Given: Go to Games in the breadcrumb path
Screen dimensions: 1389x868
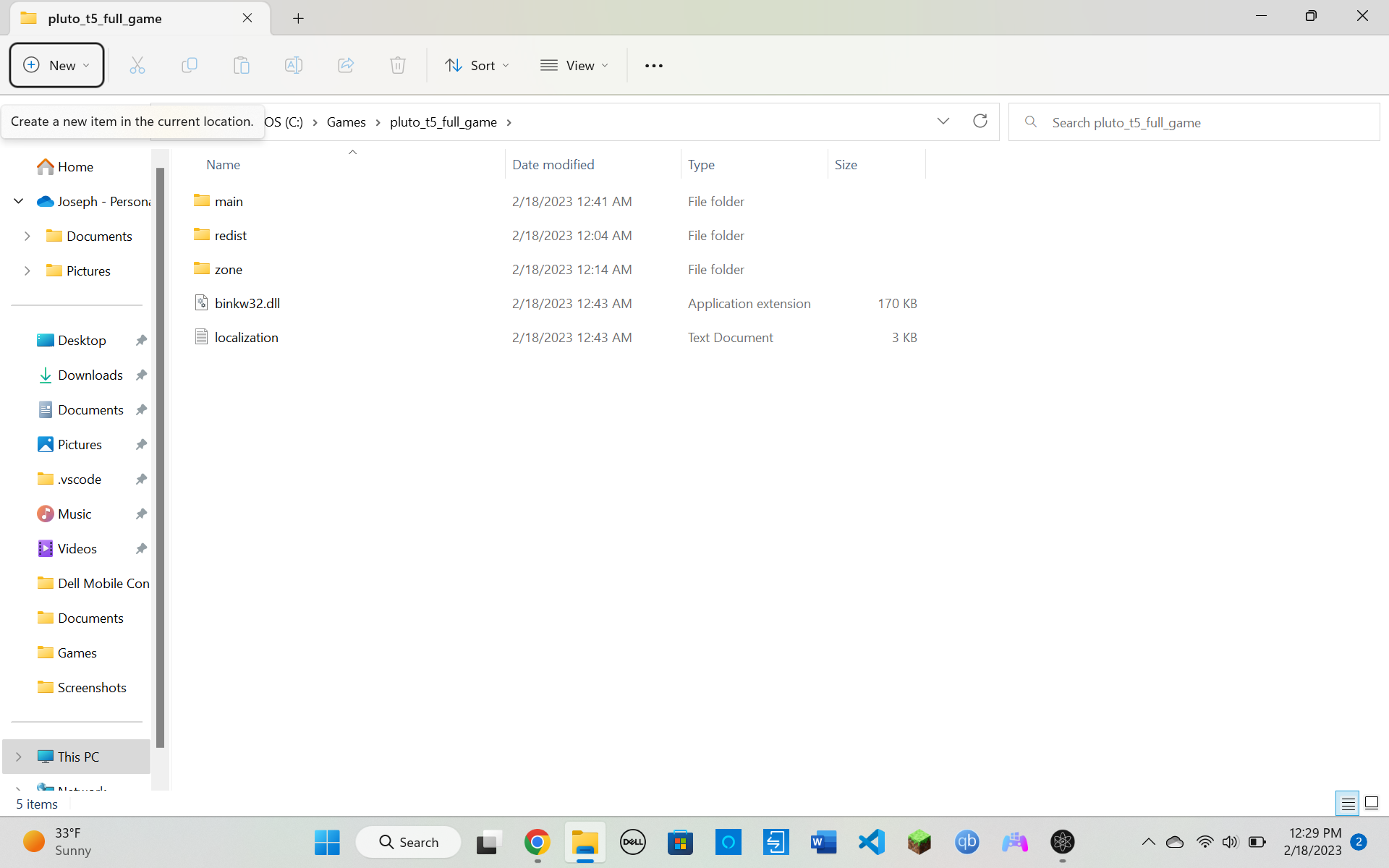Looking at the screenshot, I should [x=347, y=122].
